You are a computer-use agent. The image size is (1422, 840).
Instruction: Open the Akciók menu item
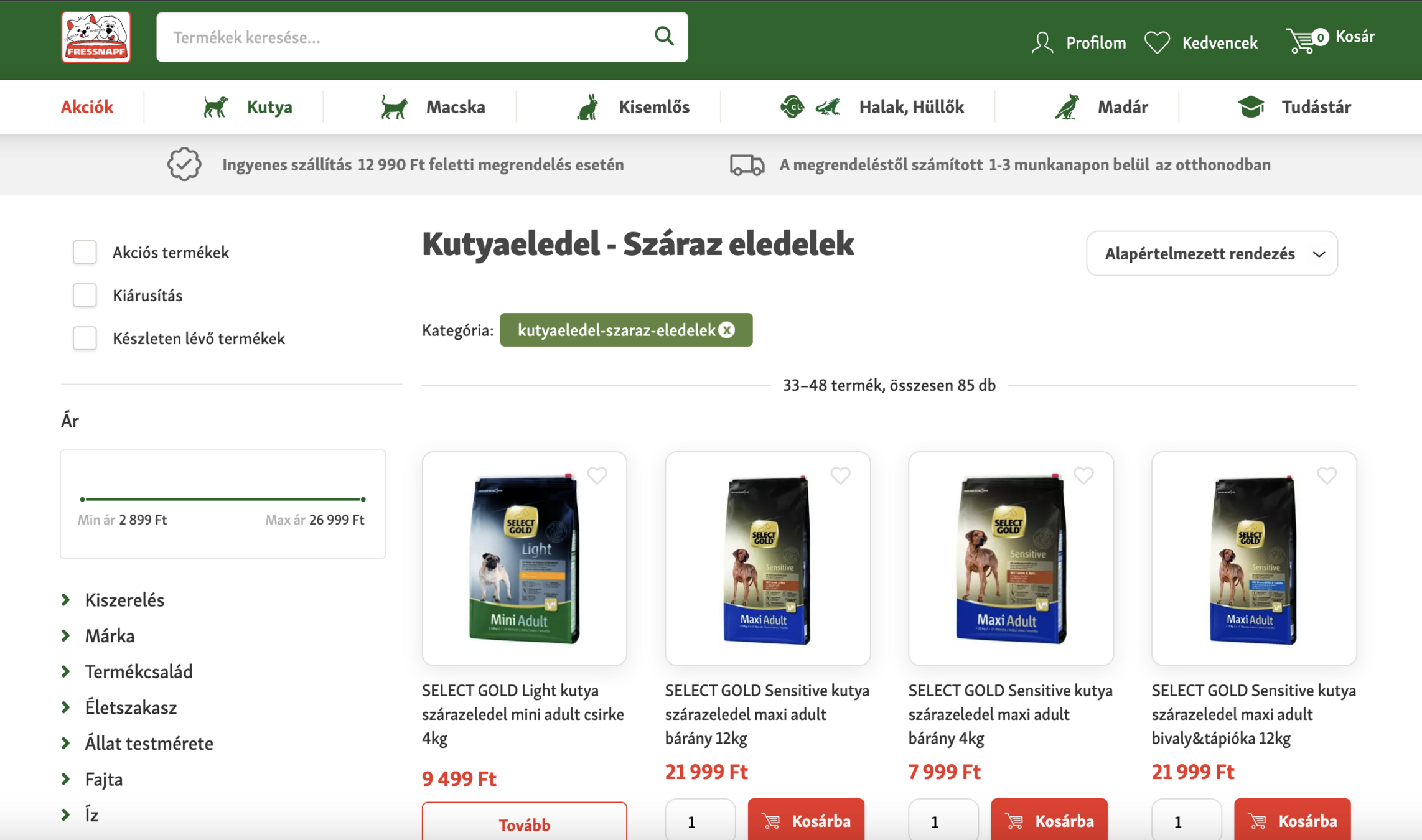coord(87,107)
